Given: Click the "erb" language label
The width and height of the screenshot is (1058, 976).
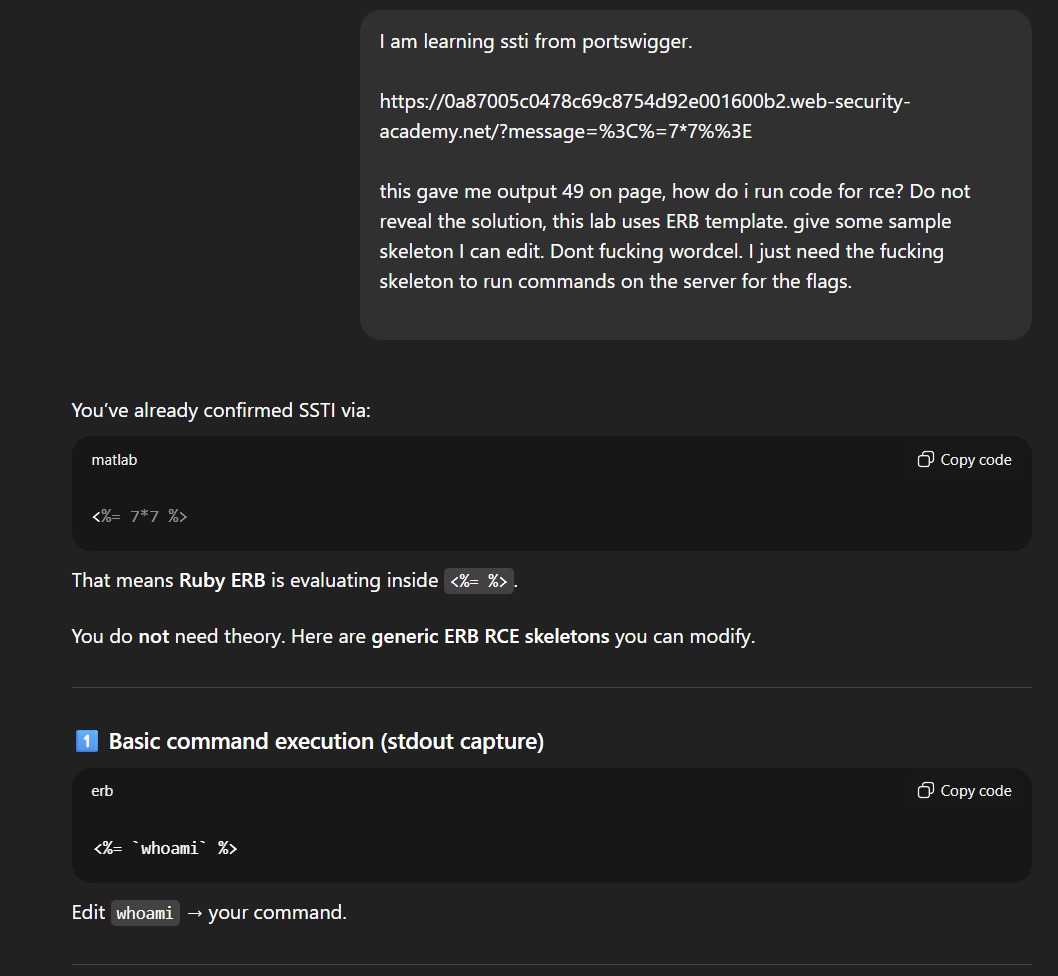Looking at the screenshot, I should [102, 791].
